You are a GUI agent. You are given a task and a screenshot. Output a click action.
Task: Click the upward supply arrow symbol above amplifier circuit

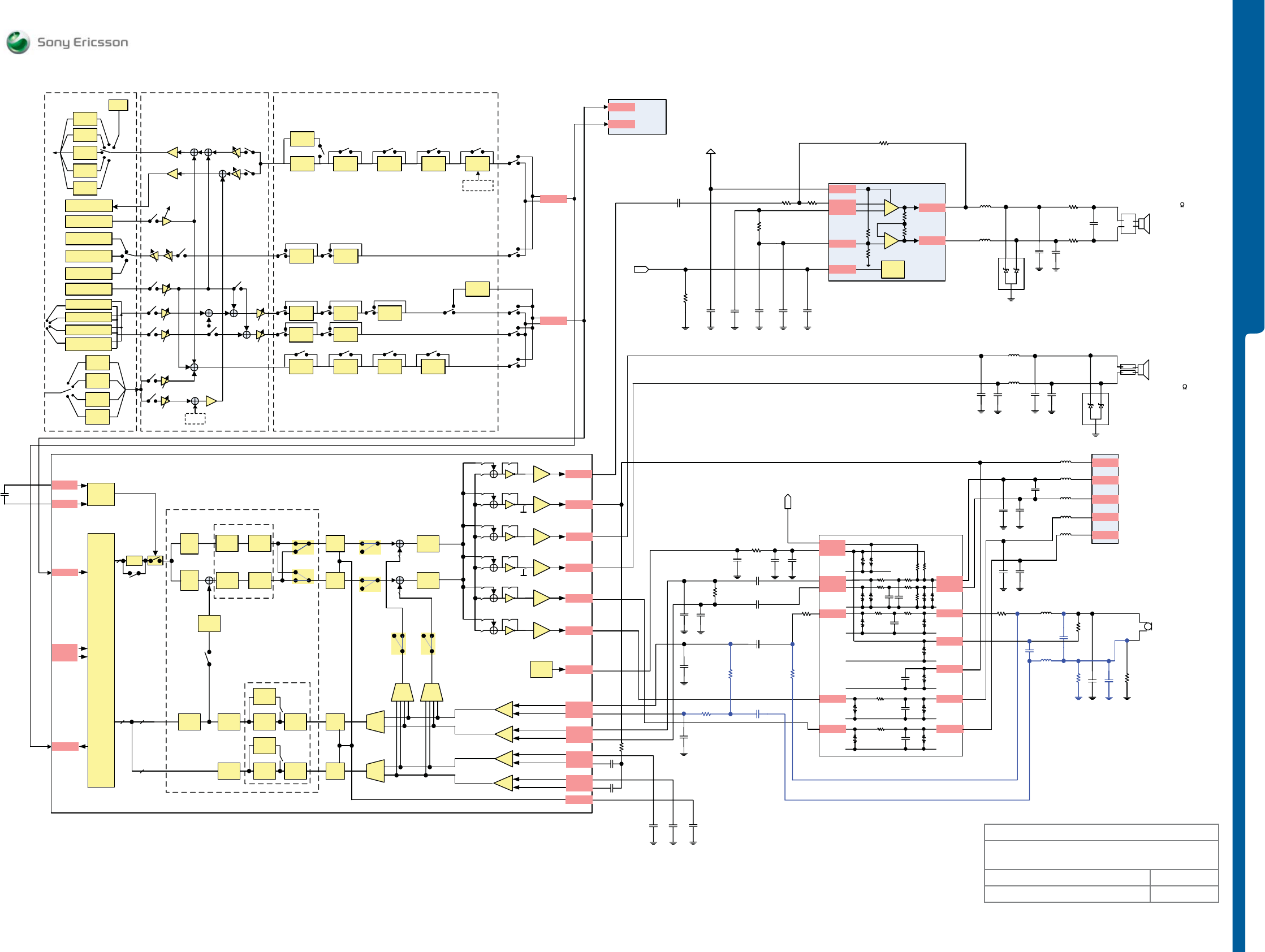click(x=710, y=152)
